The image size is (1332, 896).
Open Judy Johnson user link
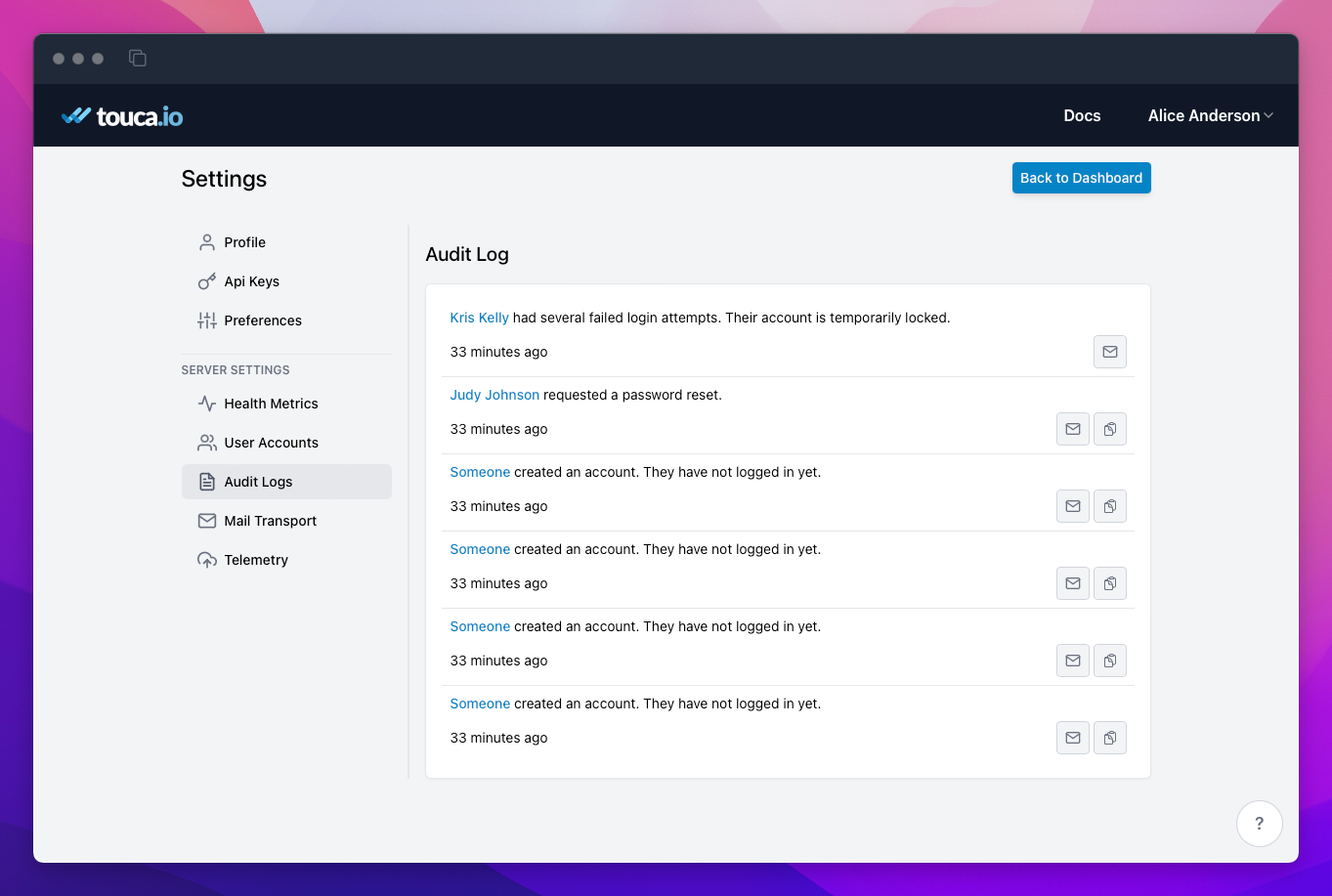(494, 395)
